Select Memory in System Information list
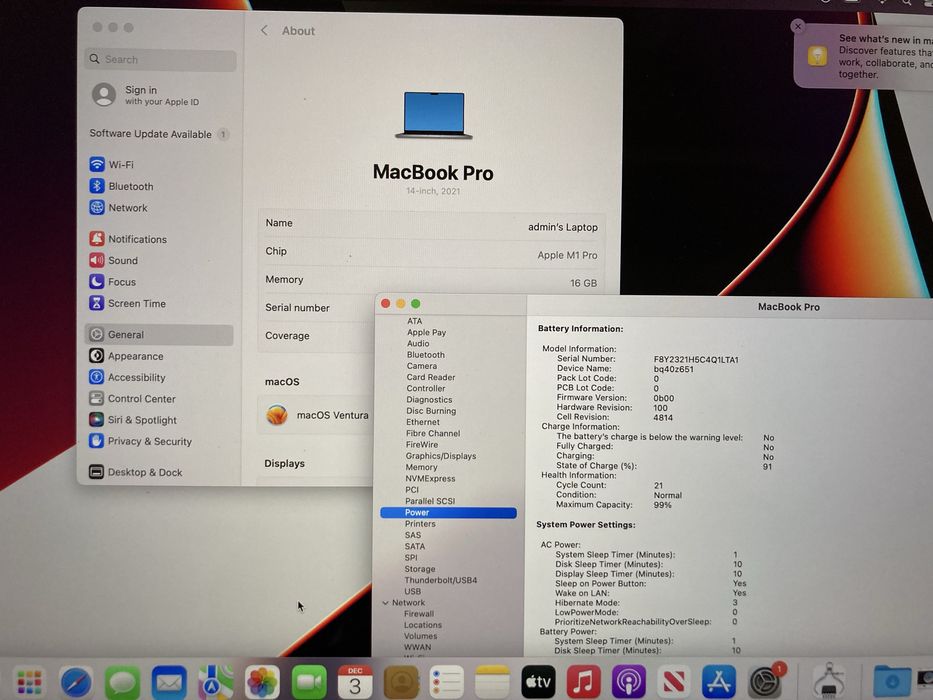 (x=421, y=467)
